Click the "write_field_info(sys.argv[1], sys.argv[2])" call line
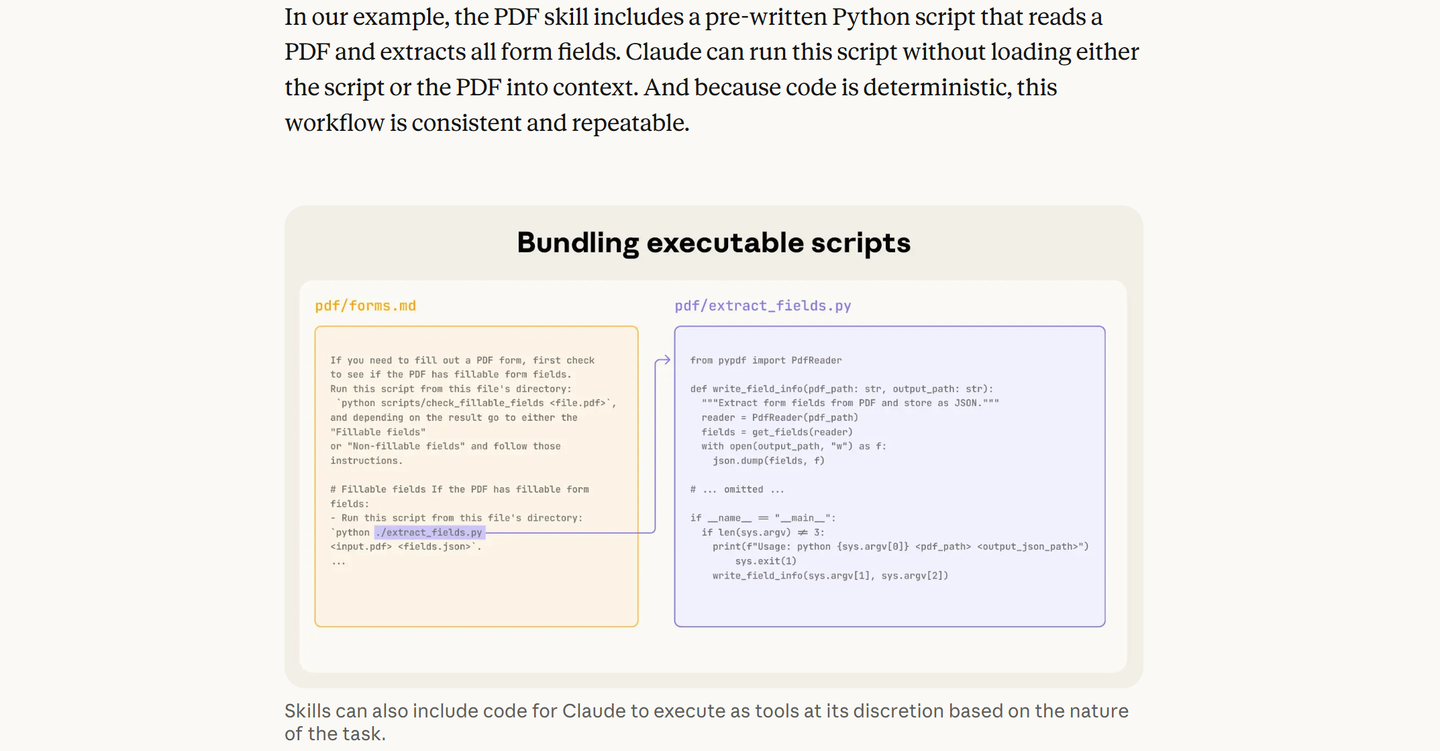 831,576
